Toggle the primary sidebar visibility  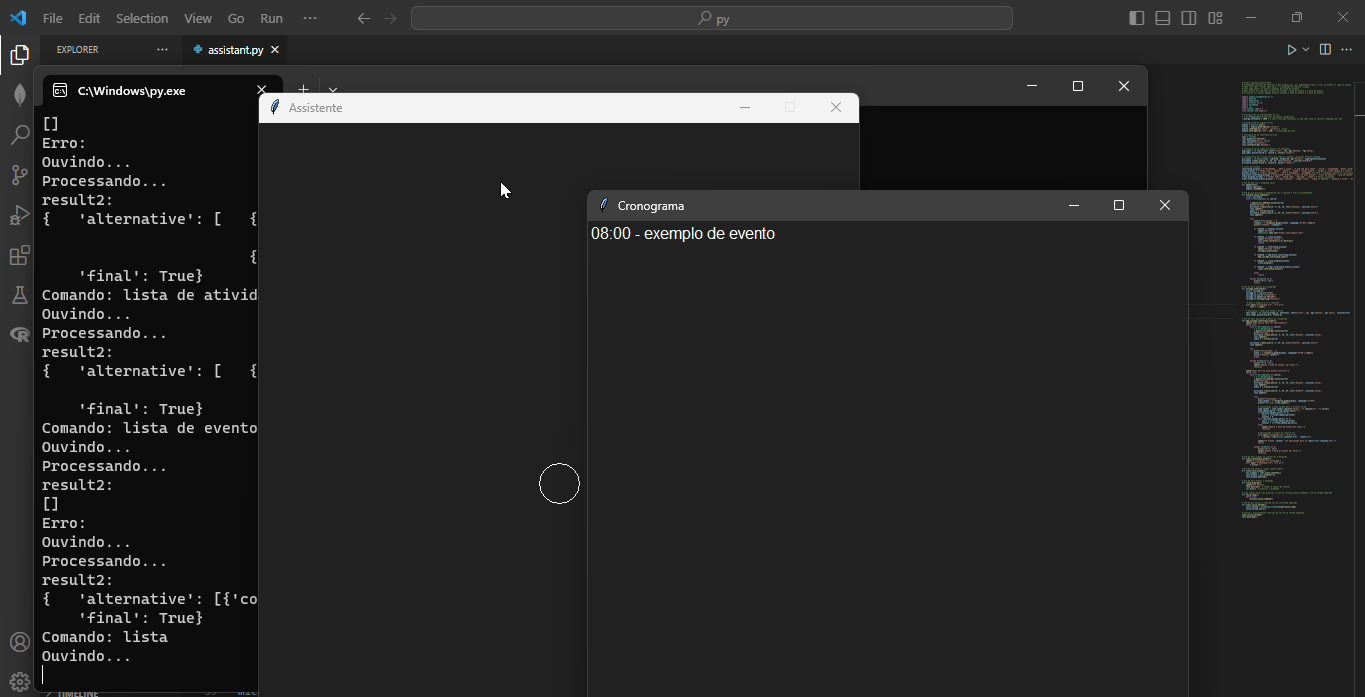coord(1136,17)
